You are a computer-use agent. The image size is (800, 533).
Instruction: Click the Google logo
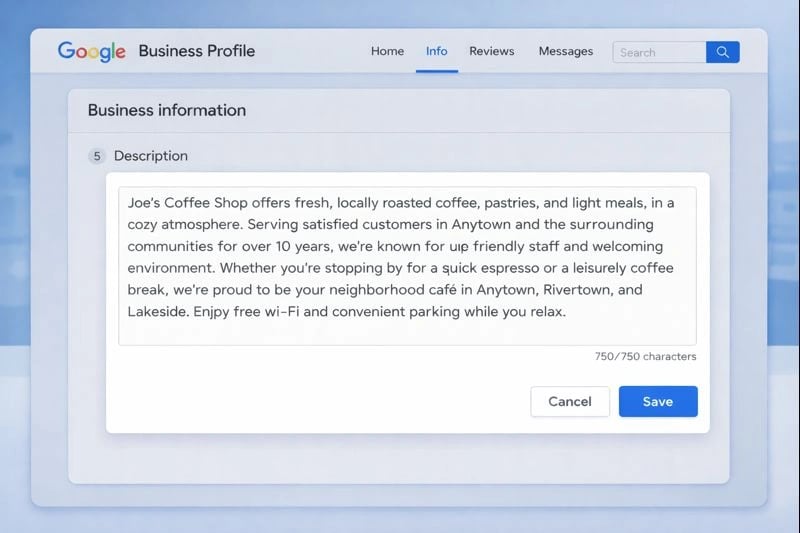(x=91, y=52)
